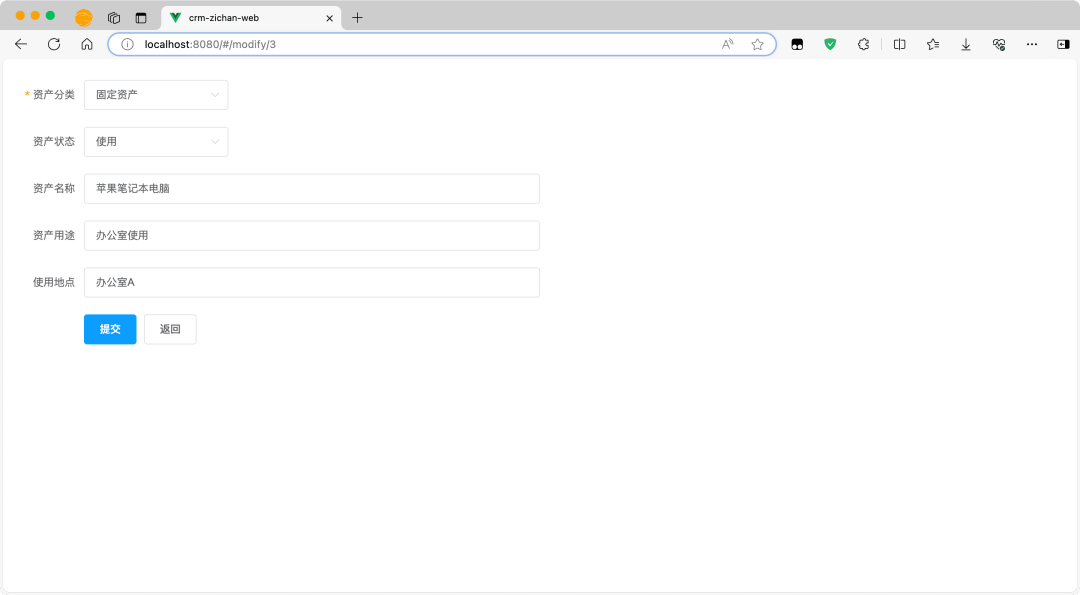Click the 资产状态 label

[x=54, y=142]
